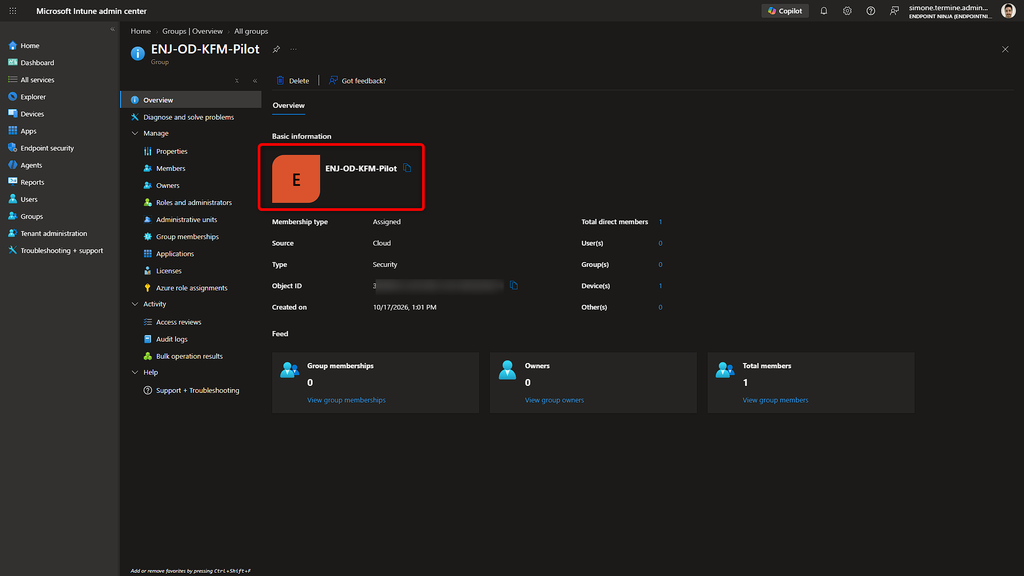Click View group owners link
The image size is (1024, 576).
pos(554,400)
